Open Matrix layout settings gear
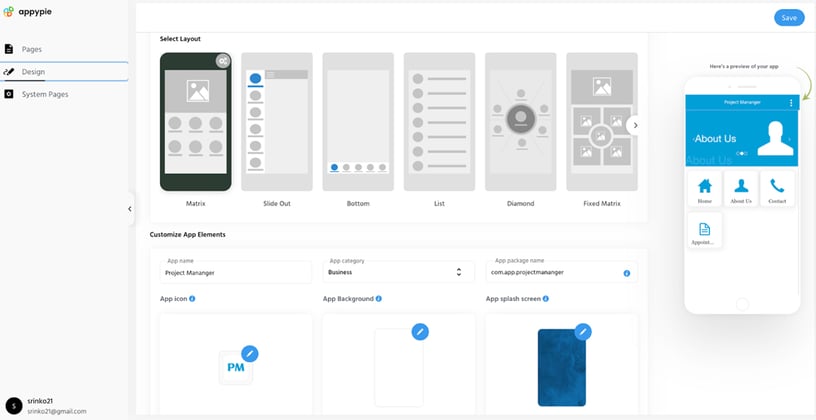This screenshot has height=420, width=816. pyautogui.click(x=222, y=61)
